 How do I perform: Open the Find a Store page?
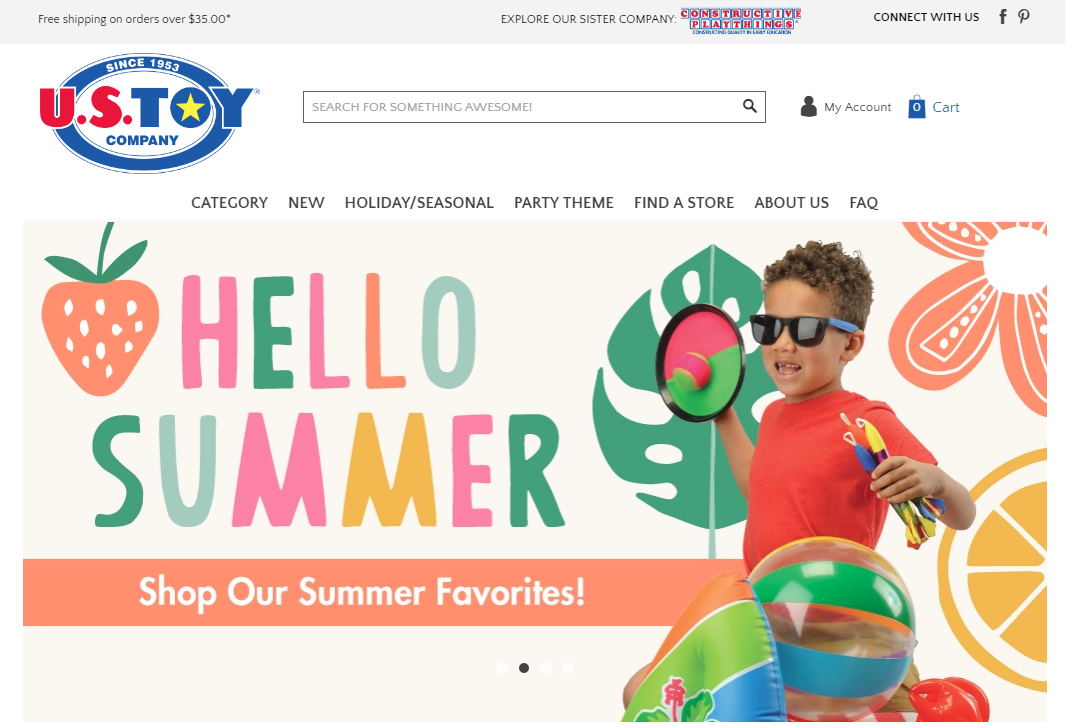click(x=684, y=202)
